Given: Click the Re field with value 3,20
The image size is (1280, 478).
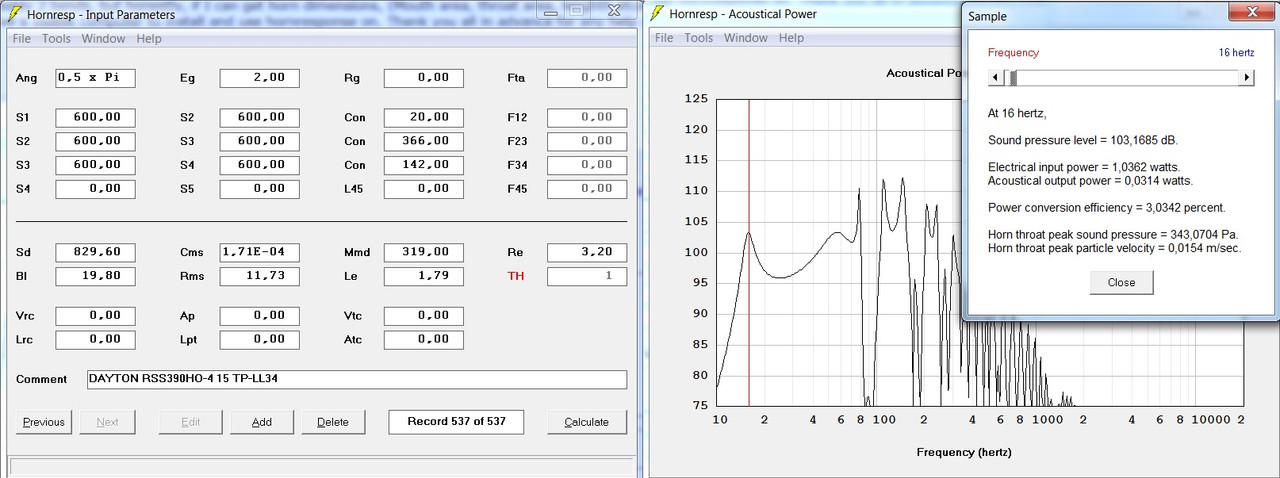Looking at the screenshot, I should click(x=587, y=252).
